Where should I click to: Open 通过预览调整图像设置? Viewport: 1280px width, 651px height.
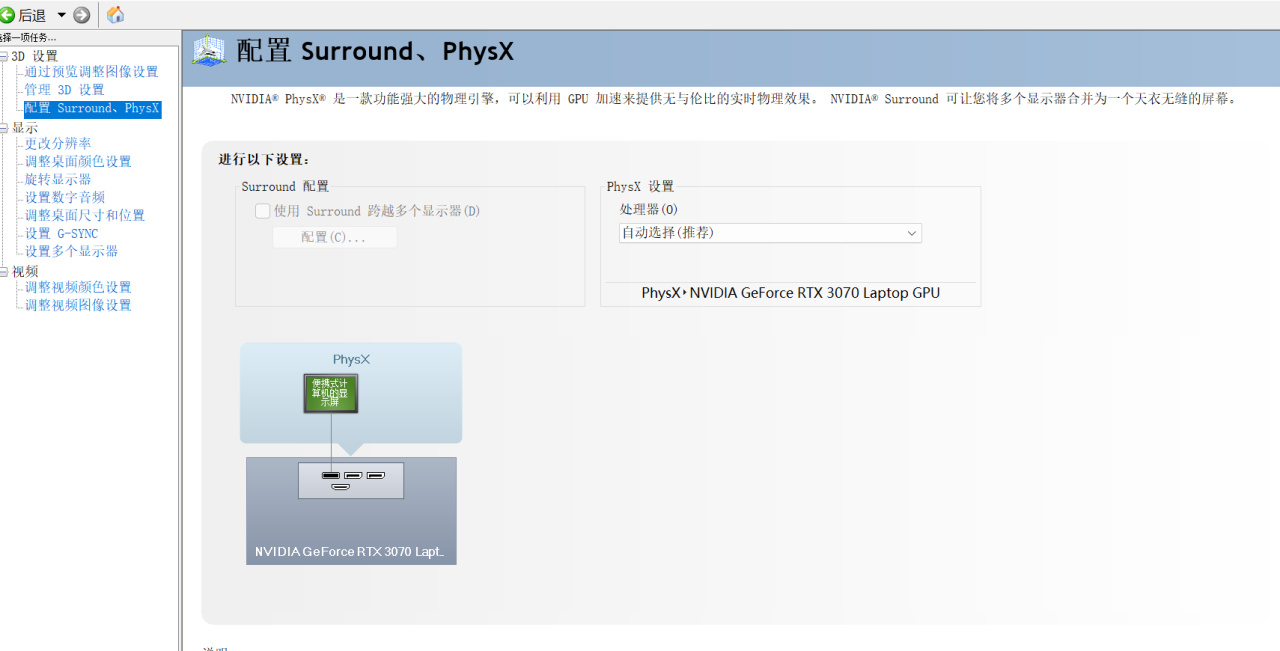click(x=91, y=72)
